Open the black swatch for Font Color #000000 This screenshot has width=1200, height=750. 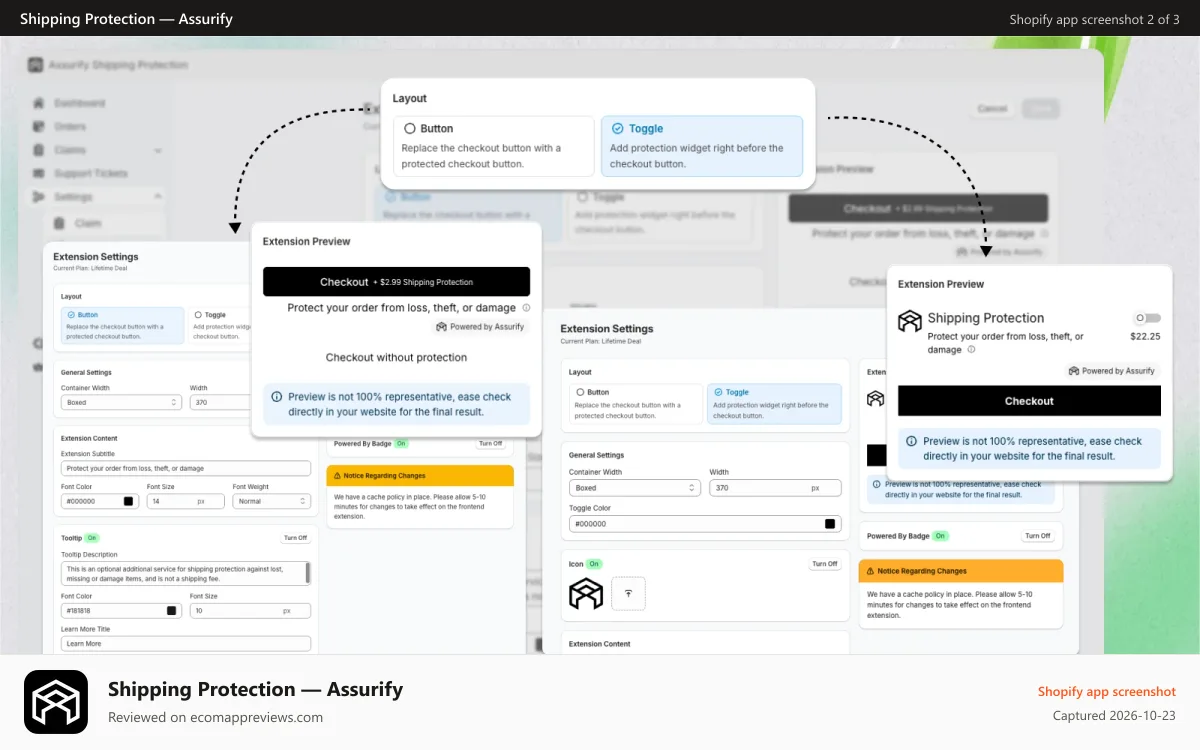click(128, 501)
